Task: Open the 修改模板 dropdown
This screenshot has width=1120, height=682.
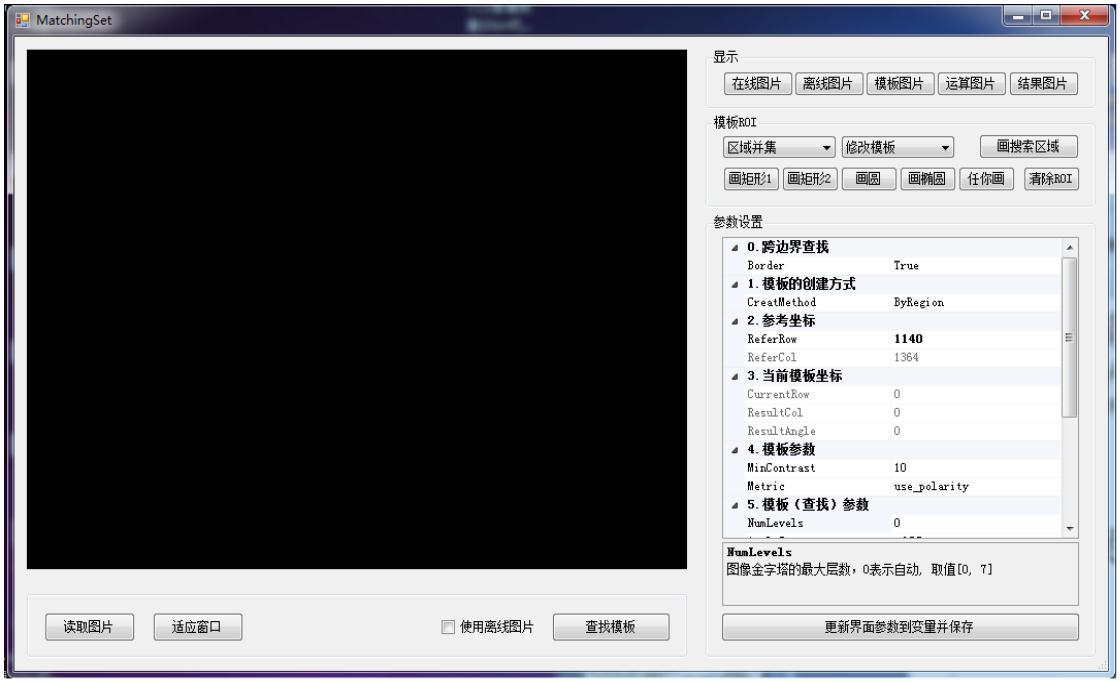Action: click(x=897, y=147)
